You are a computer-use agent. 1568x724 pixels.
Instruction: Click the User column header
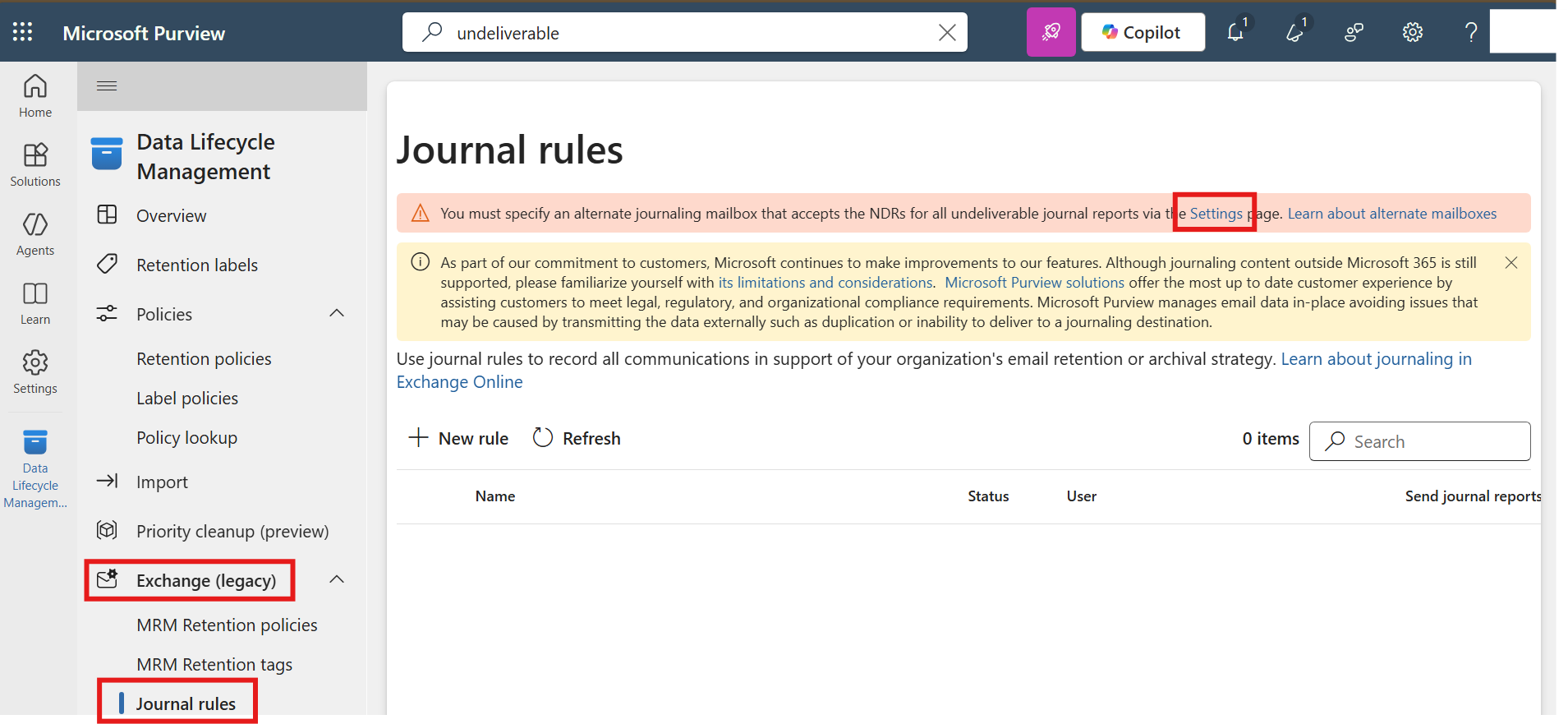(1082, 496)
